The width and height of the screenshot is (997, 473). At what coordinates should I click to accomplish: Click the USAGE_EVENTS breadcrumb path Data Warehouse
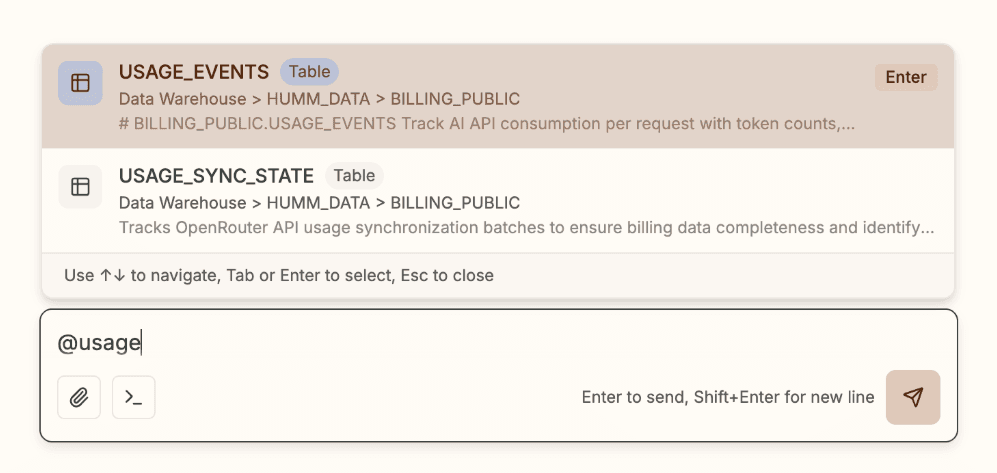[x=182, y=99]
